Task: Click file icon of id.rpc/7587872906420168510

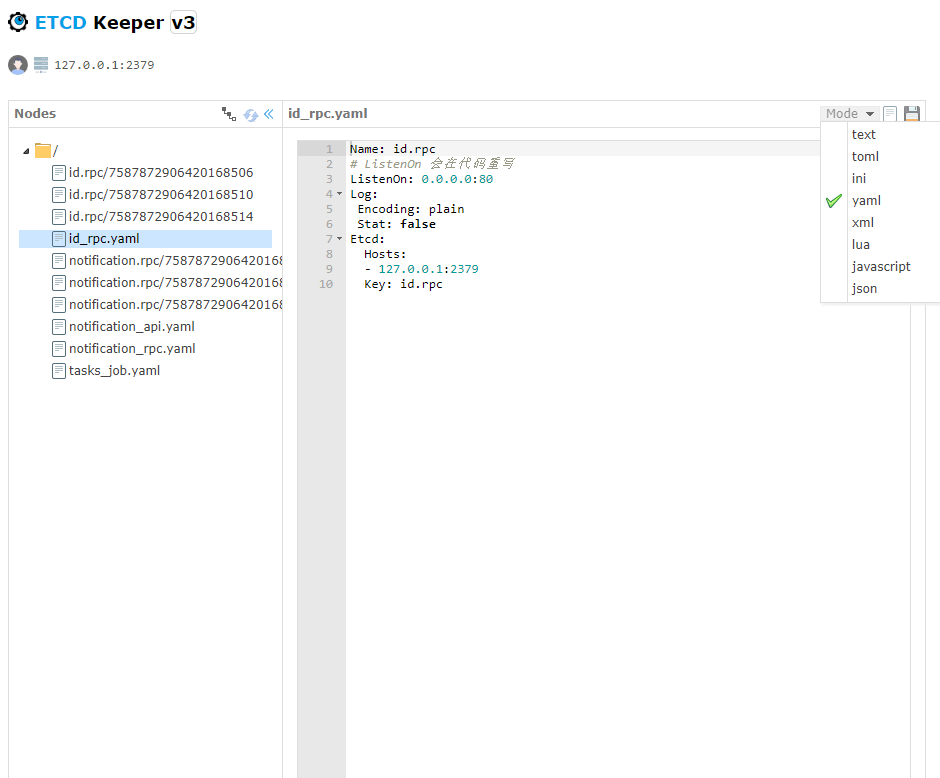Action: 59,195
